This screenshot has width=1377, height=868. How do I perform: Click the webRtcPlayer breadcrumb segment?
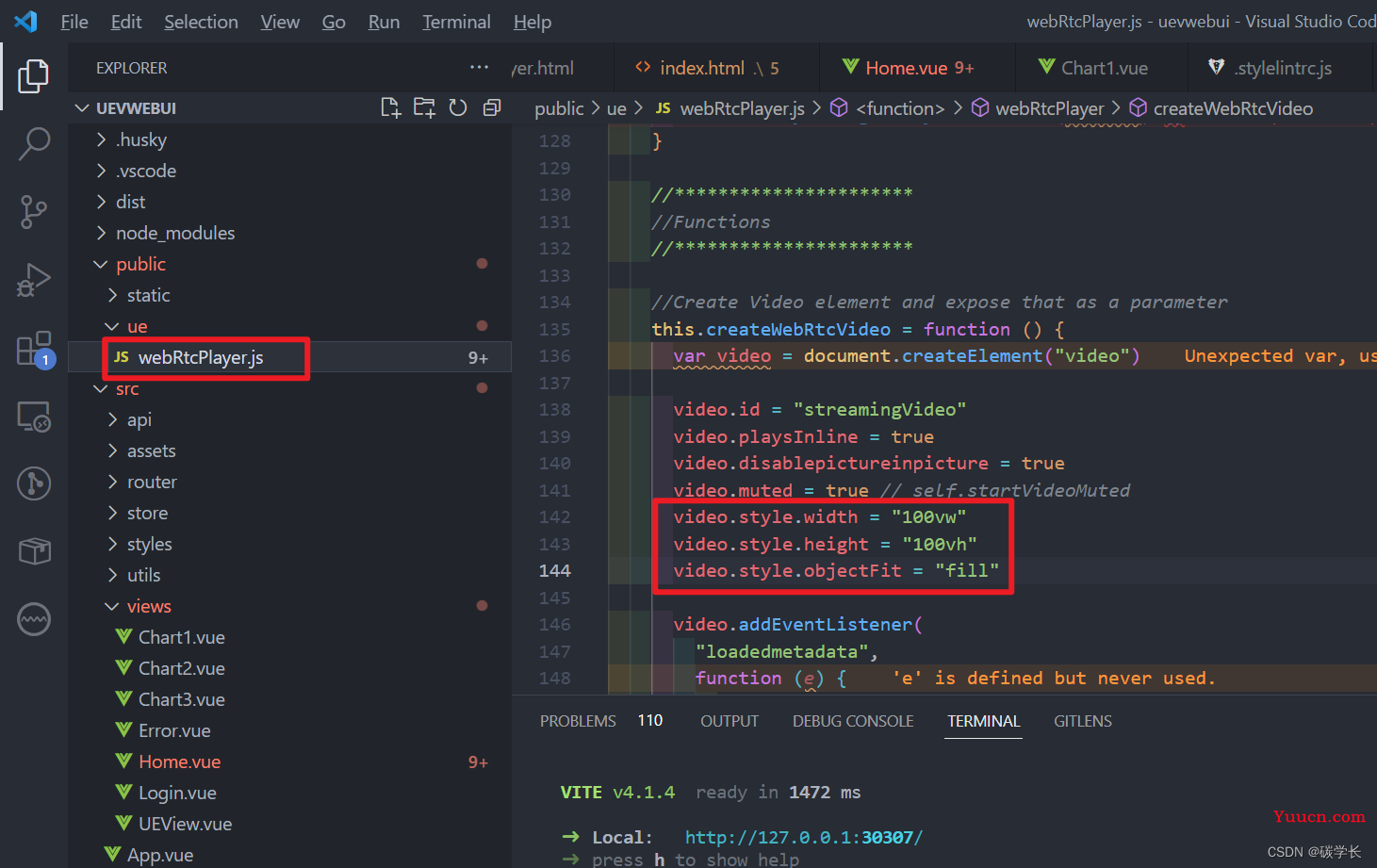point(1049,108)
